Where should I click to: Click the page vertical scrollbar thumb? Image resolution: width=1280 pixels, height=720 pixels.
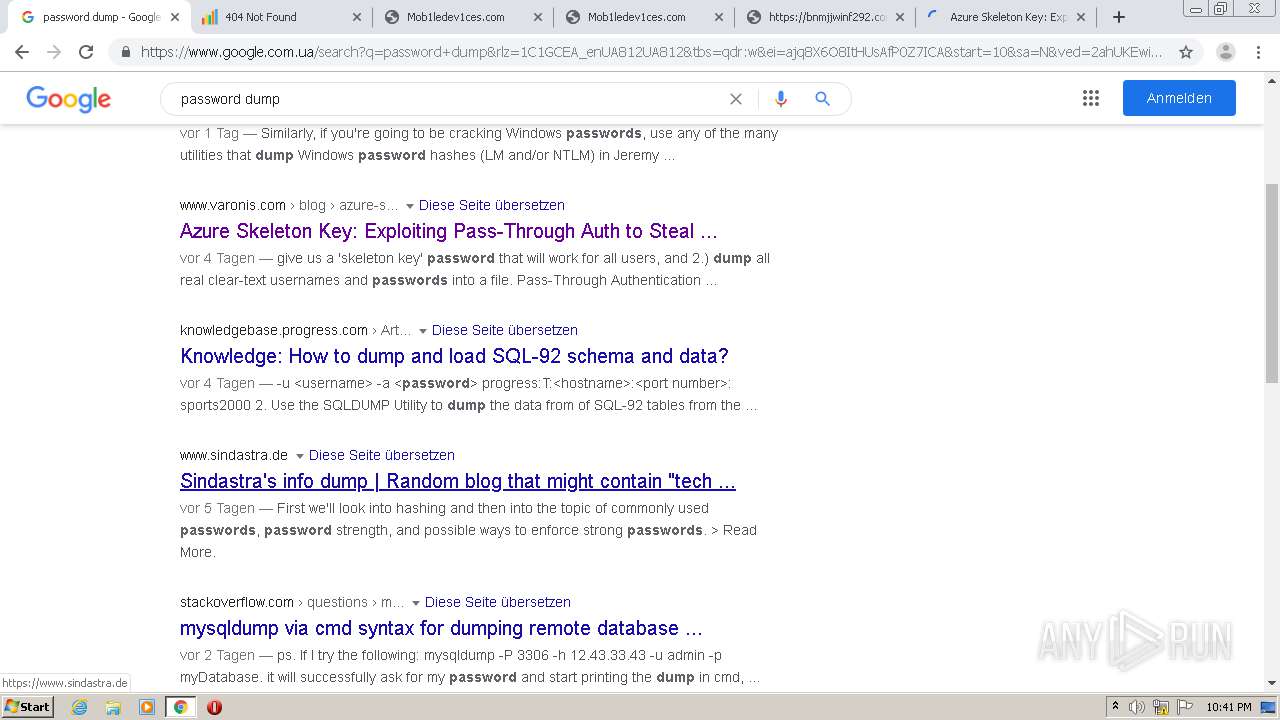pyautogui.click(x=1272, y=283)
